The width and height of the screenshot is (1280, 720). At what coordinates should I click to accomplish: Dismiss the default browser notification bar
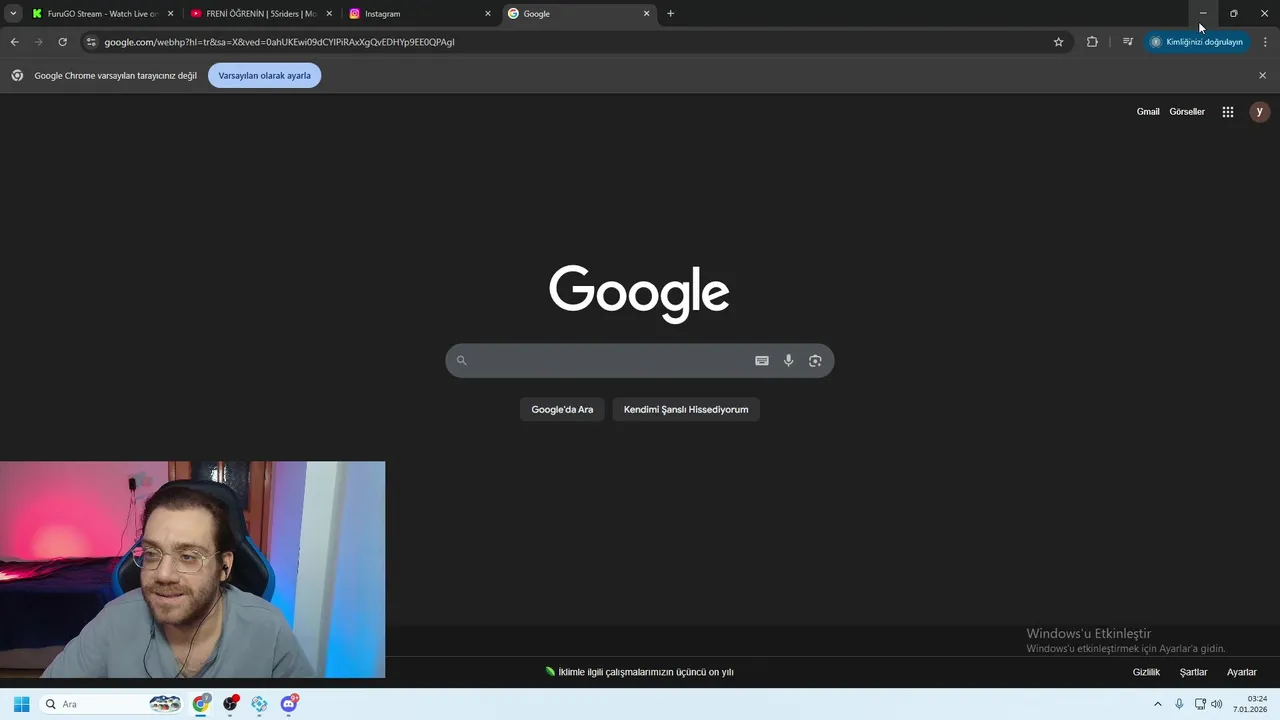coord(1262,75)
